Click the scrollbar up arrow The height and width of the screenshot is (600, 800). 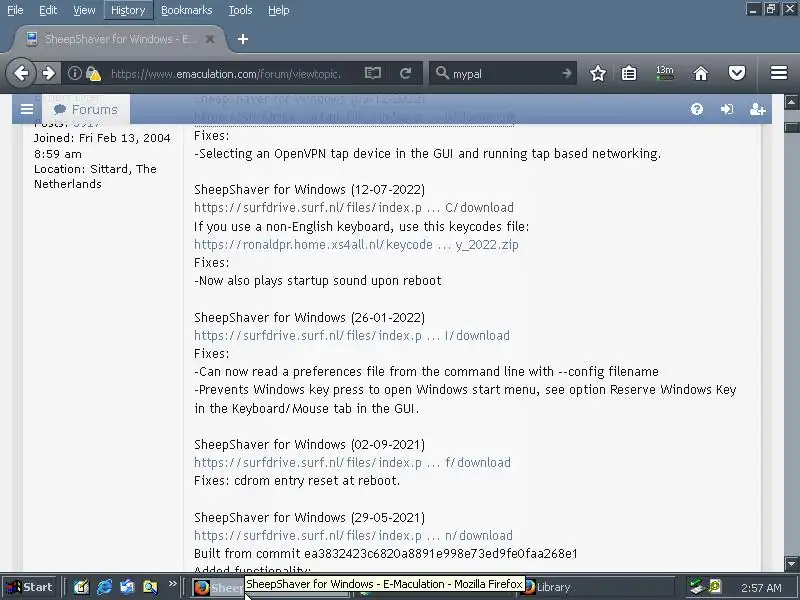[x=791, y=103]
